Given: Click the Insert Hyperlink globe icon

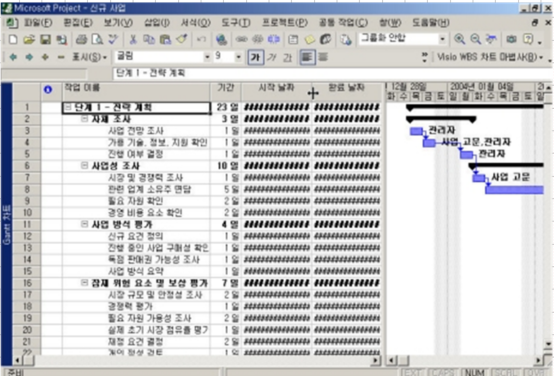Looking at the screenshot, I should coord(221,39).
